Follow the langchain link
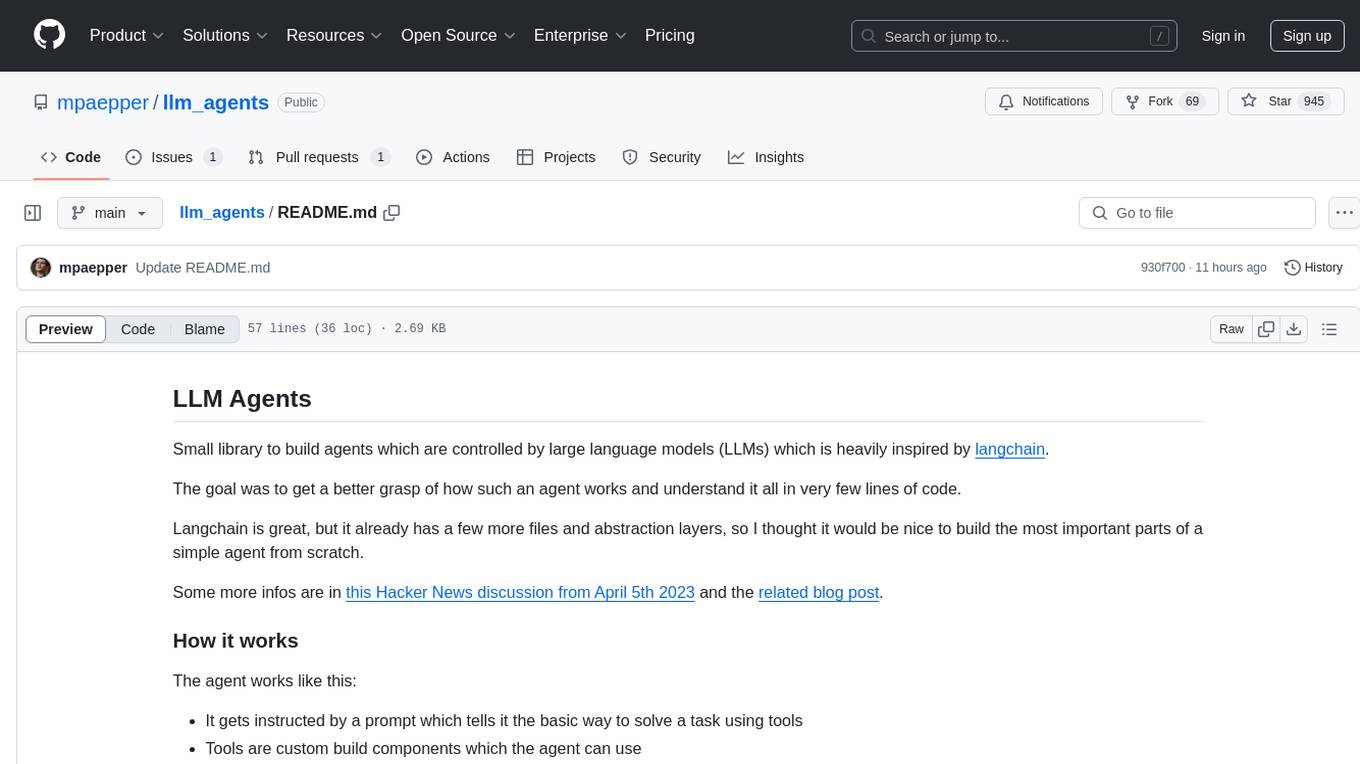Image resolution: width=1360 pixels, height=764 pixels. pos(1010,449)
